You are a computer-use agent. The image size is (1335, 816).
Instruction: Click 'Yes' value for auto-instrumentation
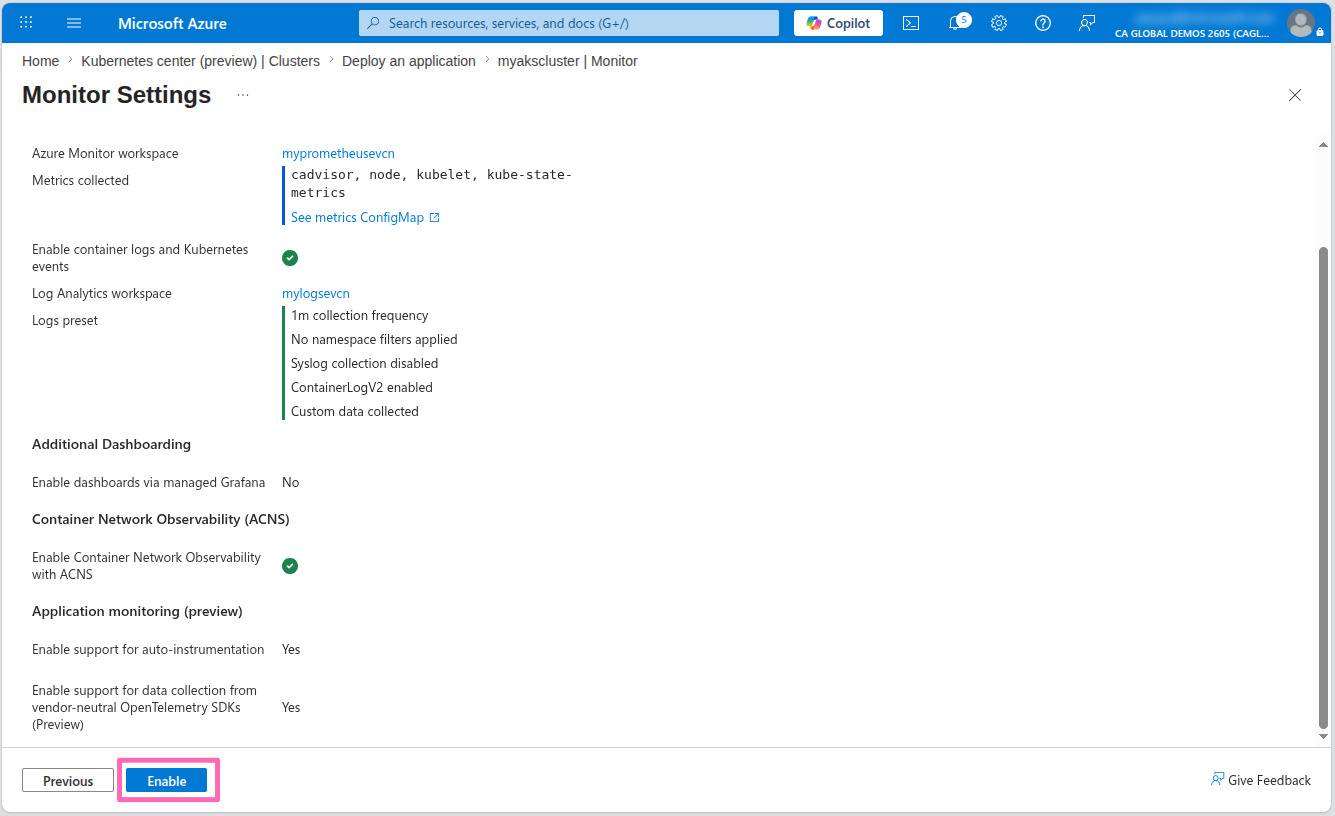(x=291, y=650)
